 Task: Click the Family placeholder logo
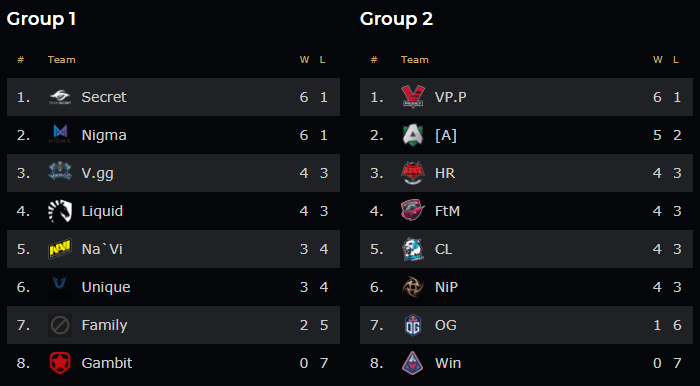(60, 325)
